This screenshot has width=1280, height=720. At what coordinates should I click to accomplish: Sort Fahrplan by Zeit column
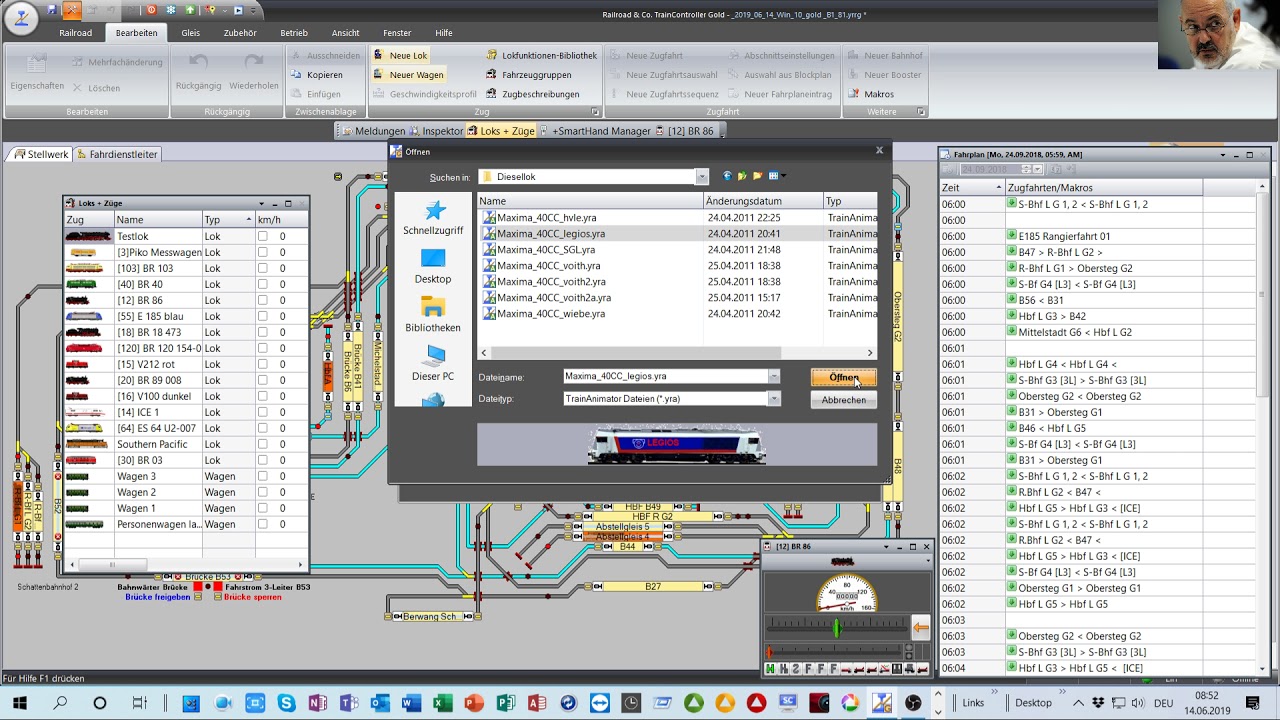(972, 188)
